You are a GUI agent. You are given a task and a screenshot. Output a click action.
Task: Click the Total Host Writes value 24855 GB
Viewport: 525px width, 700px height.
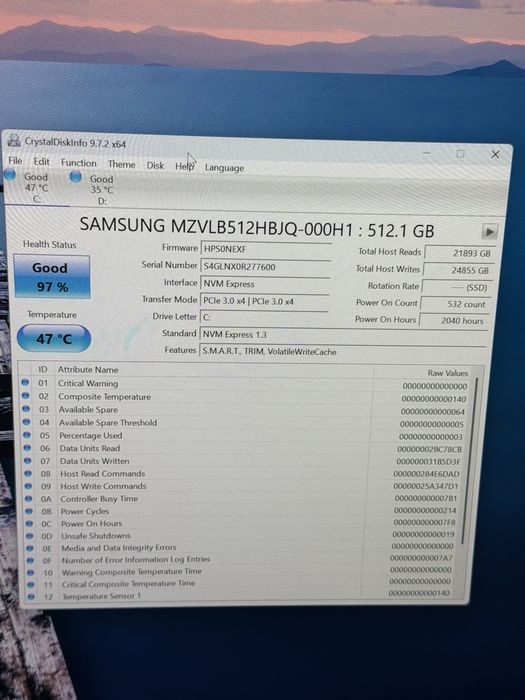click(x=458, y=270)
